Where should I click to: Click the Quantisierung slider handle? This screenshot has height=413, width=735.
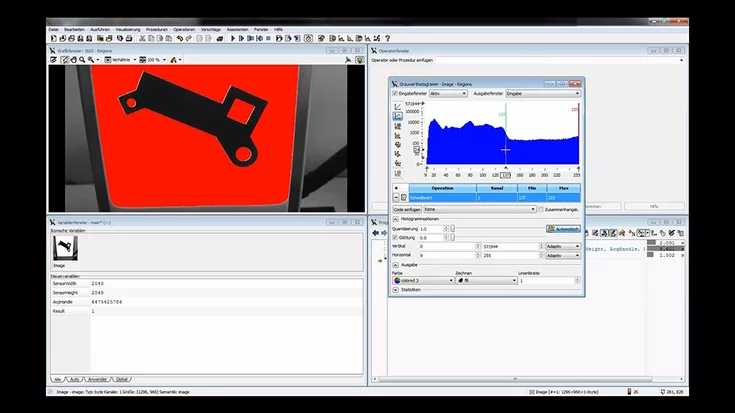coord(451,228)
